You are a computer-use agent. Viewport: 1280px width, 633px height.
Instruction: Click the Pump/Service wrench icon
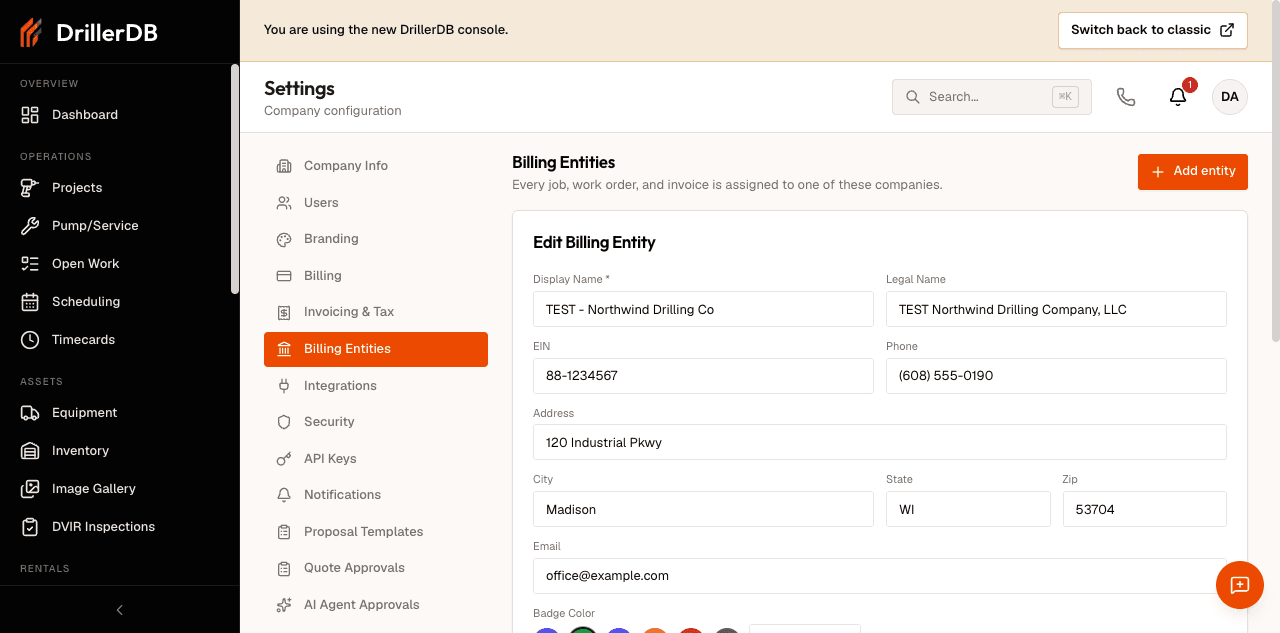tap(30, 226)
